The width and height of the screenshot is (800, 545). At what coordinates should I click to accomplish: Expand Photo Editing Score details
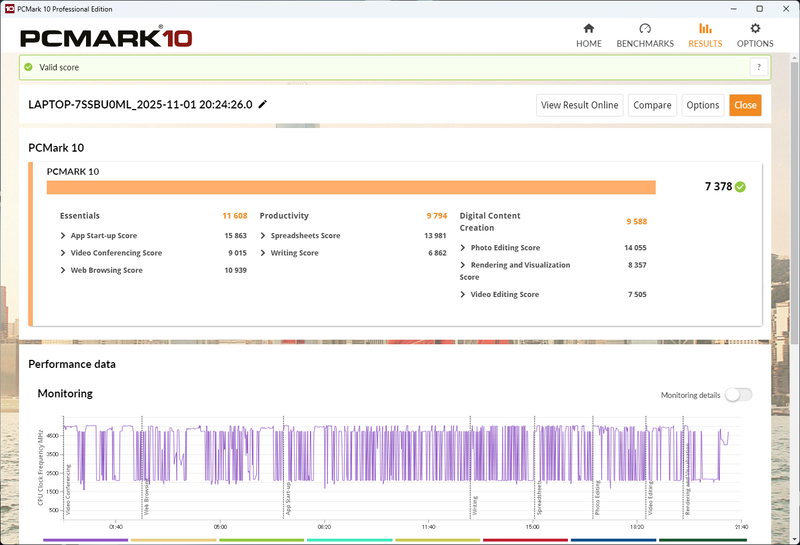pos(463,247)
